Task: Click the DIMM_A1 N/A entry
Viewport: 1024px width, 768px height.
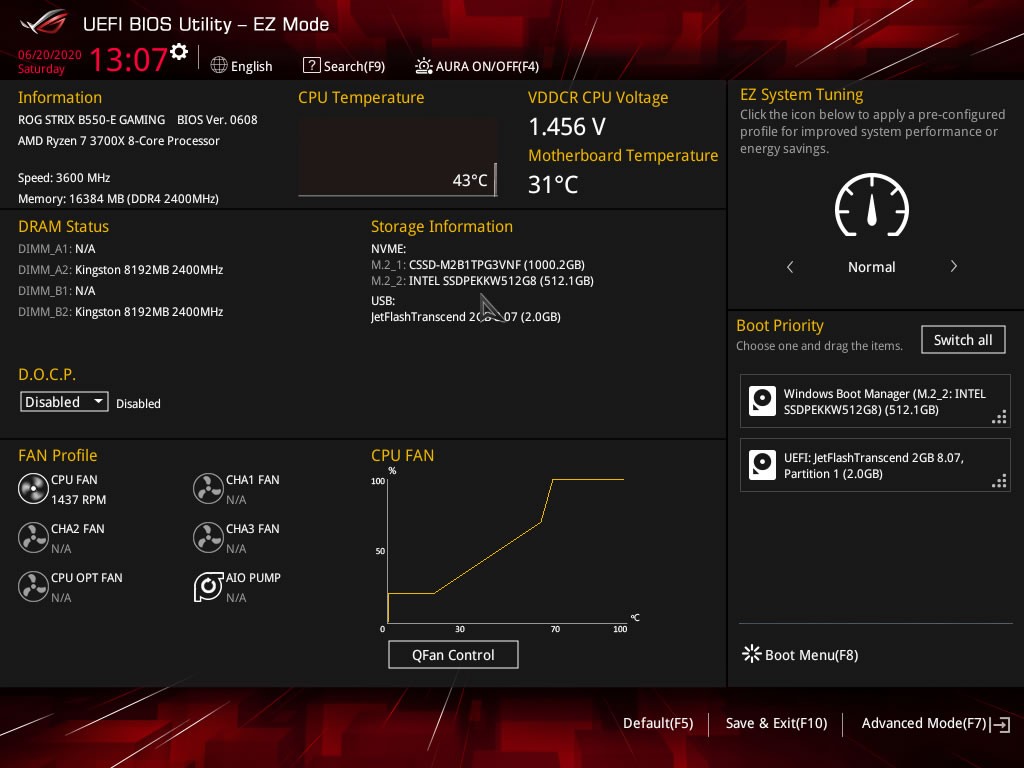Action: point(57,249)
